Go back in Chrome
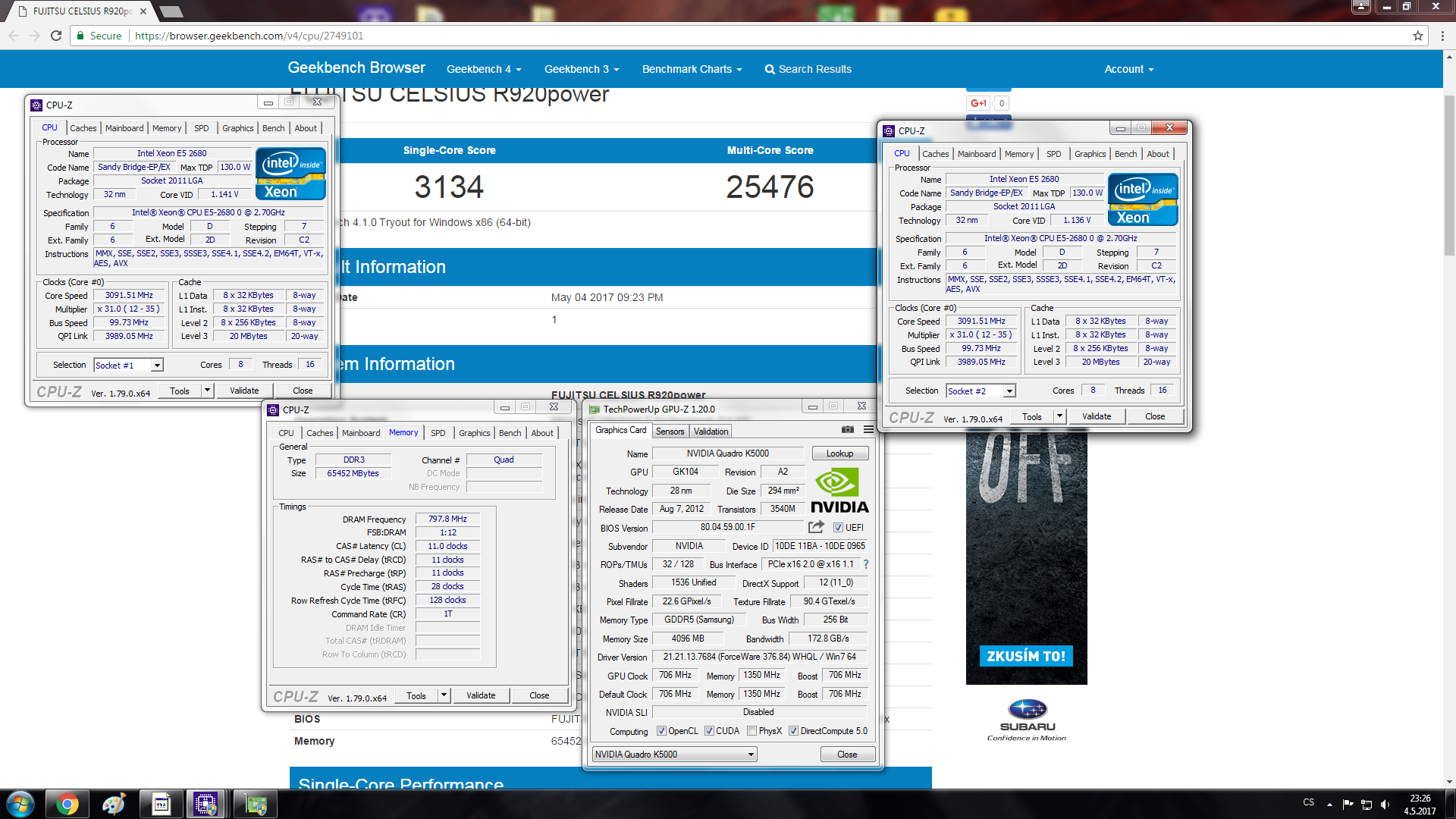This screenshot has width=1456, height=819. point(14,36)
